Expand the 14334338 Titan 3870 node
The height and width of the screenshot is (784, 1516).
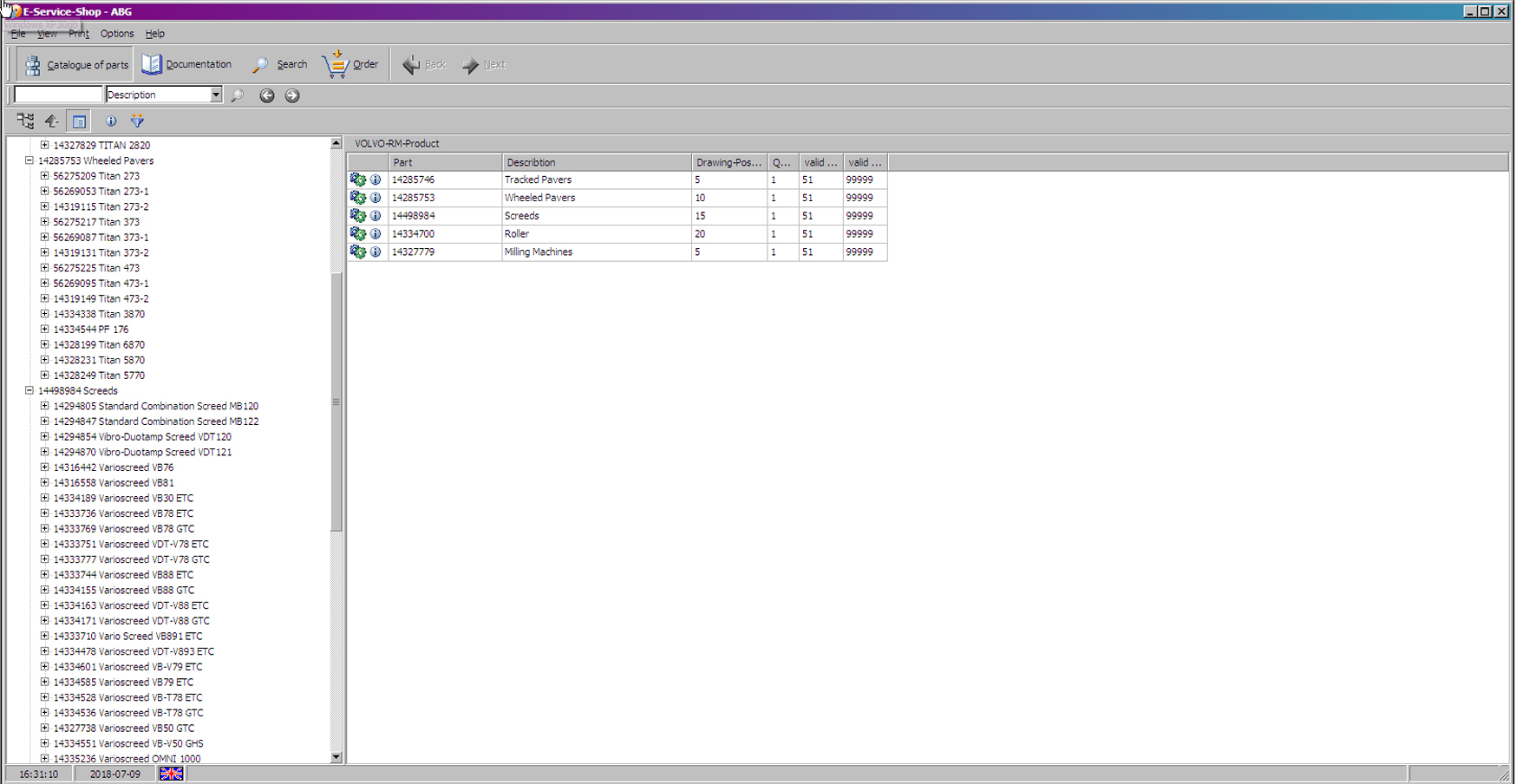(x=44, y=314)
